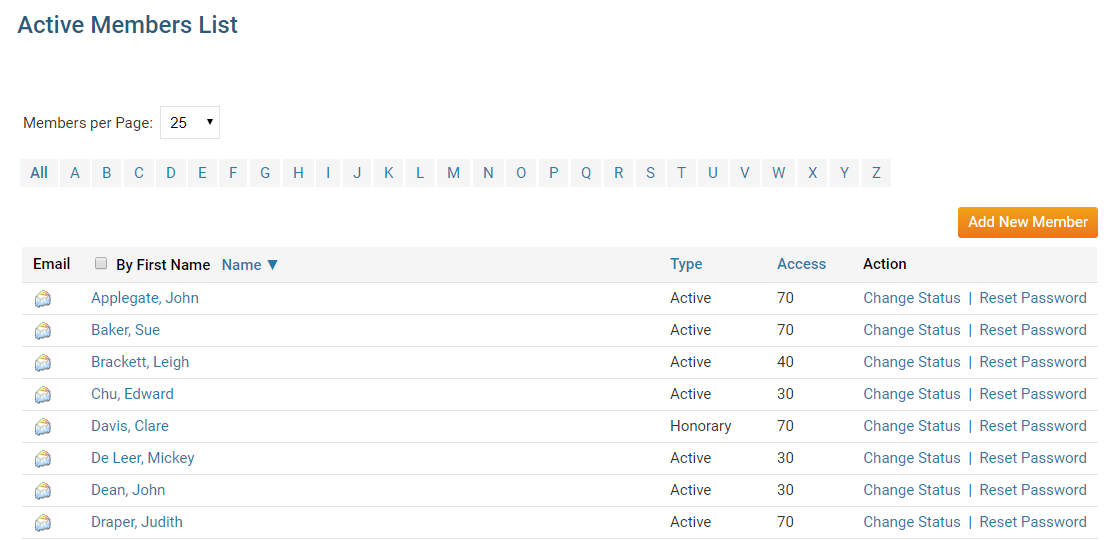Click the email icon for Edward Chu

(43, 395)
